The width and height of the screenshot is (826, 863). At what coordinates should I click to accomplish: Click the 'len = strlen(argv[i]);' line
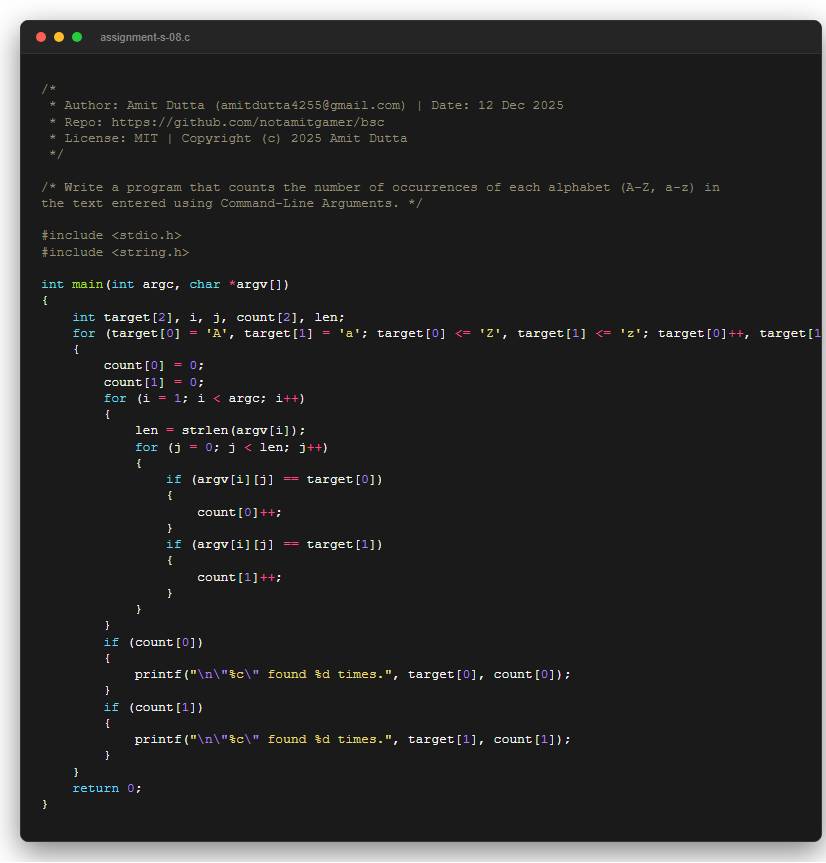pyautogui.click(x=220, y=430)
